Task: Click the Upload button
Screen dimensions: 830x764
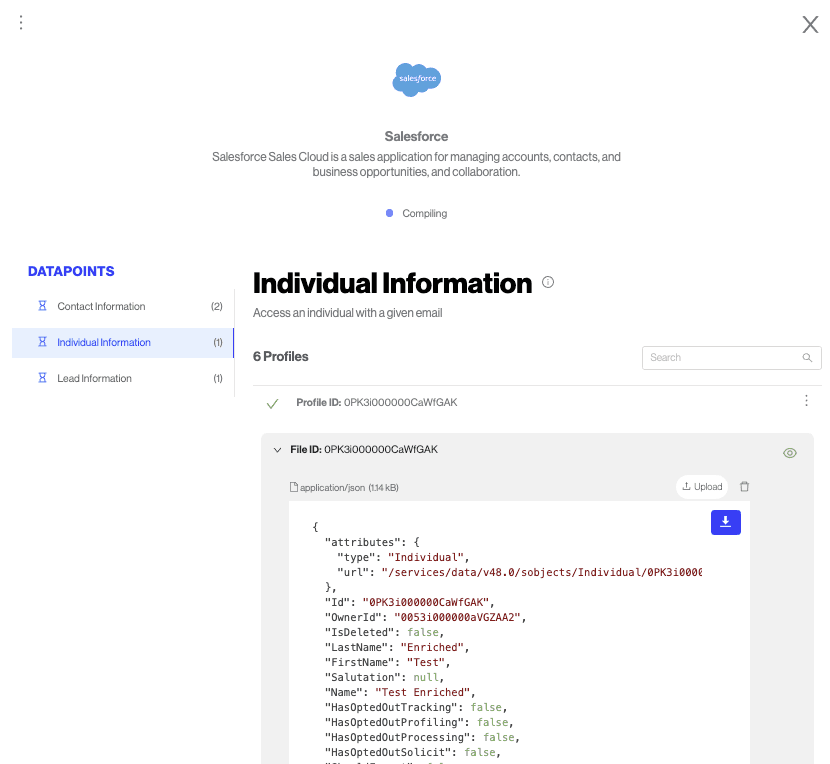Action: coord(702,487)
